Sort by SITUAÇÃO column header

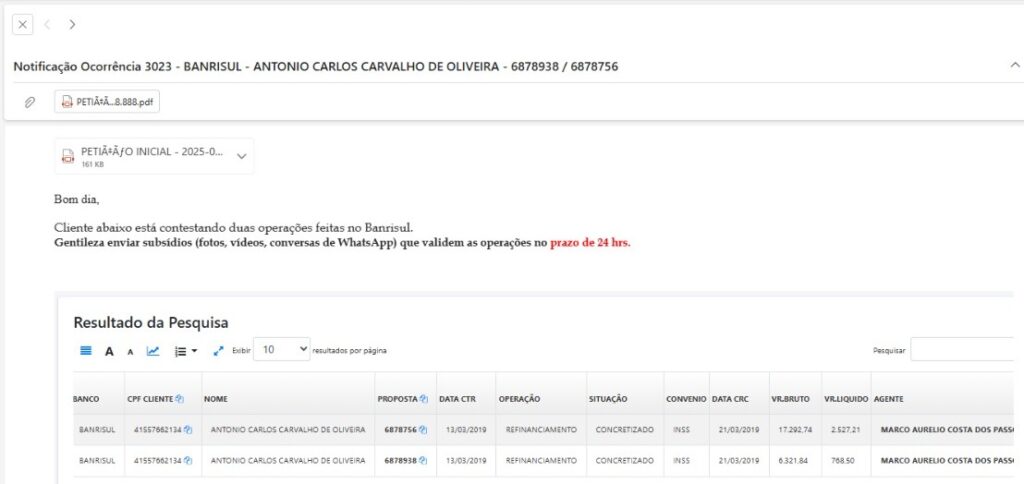608,399
